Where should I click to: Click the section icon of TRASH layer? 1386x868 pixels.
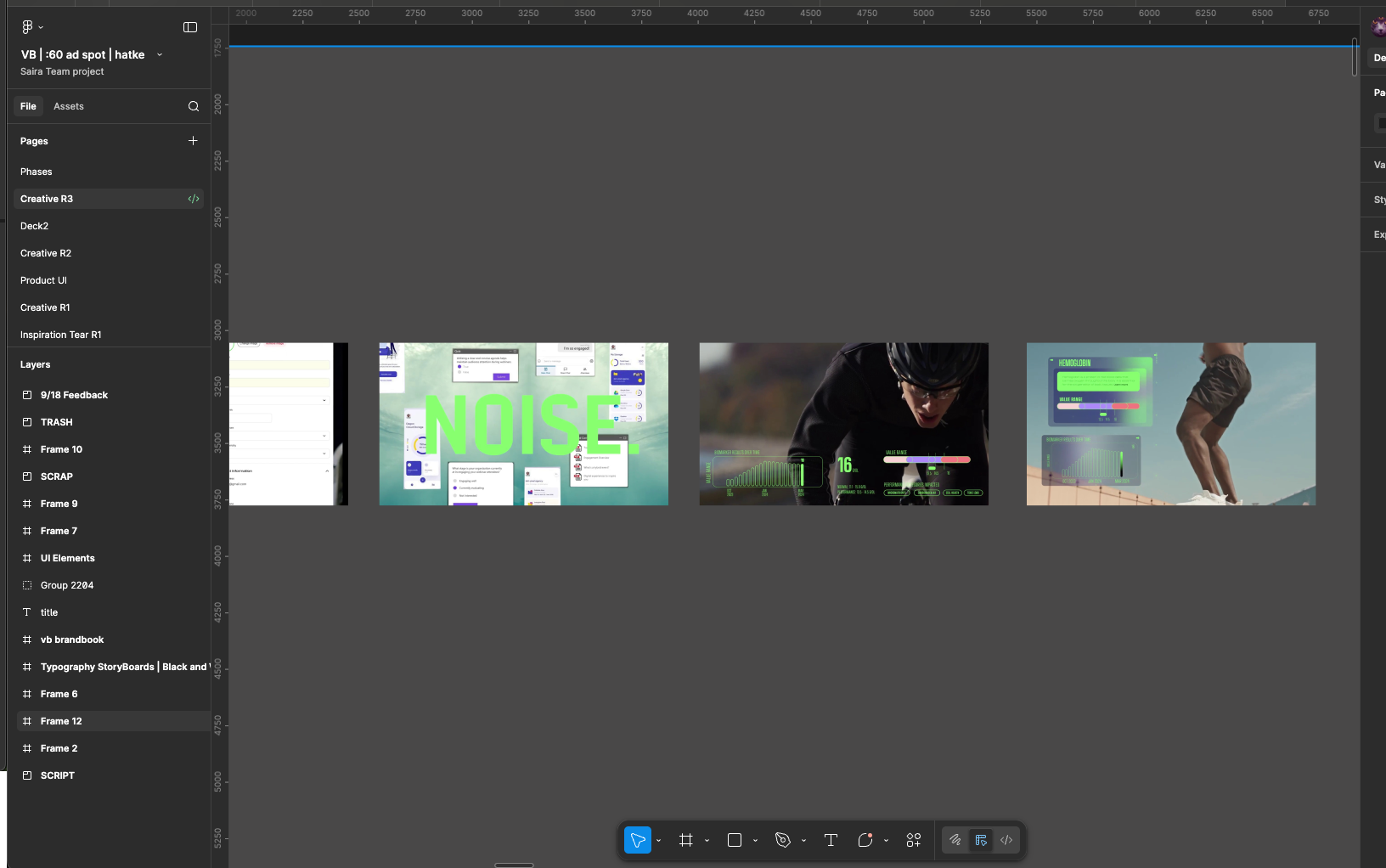point(27,422)
